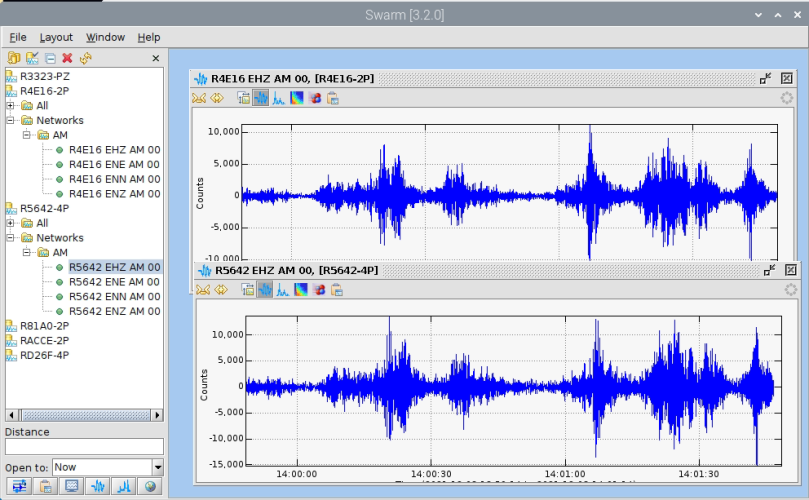Open the Window menu

coord(105,37)
